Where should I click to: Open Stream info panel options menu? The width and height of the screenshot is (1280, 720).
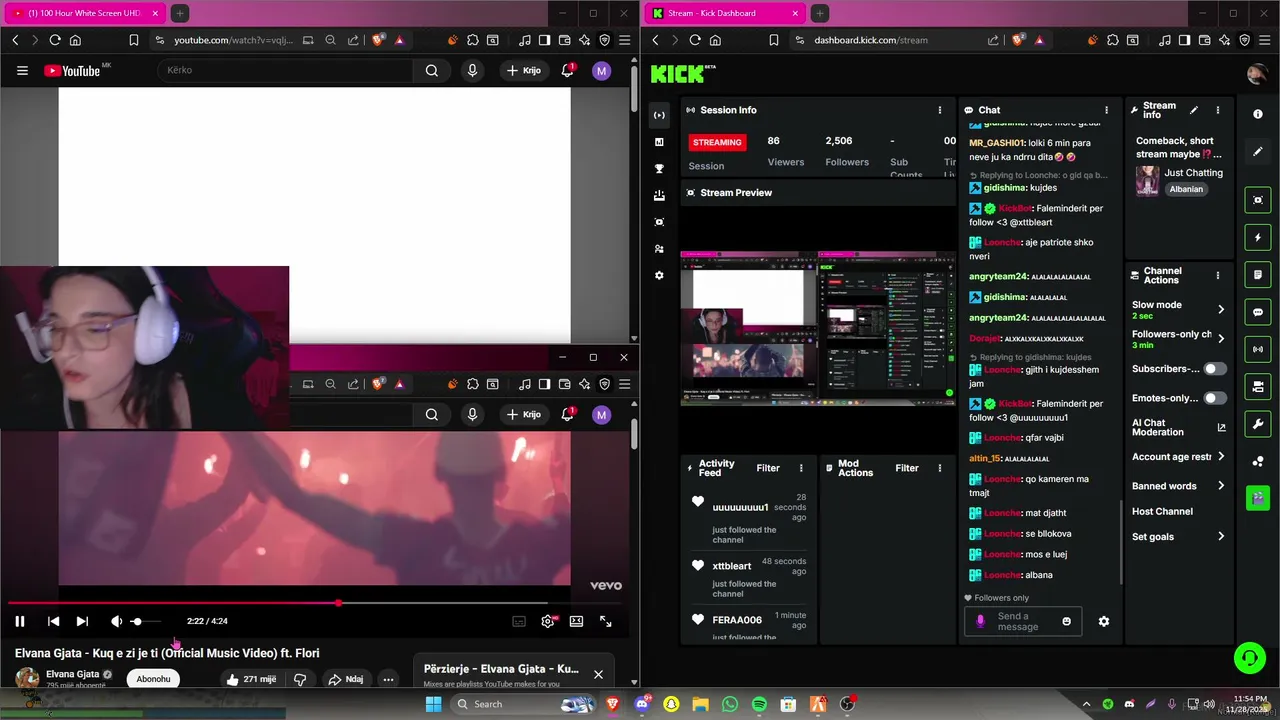coord(1217,110)
